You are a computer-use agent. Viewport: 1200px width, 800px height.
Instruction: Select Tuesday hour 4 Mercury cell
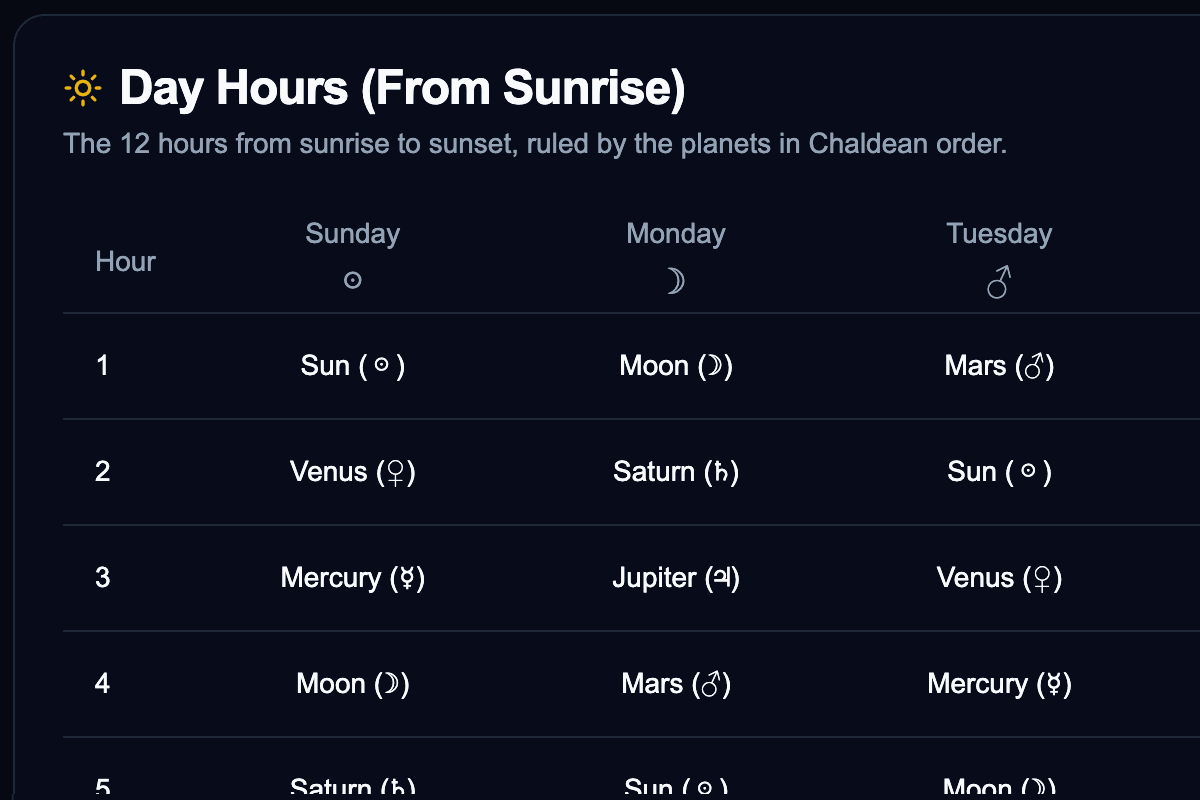point(999,684)
